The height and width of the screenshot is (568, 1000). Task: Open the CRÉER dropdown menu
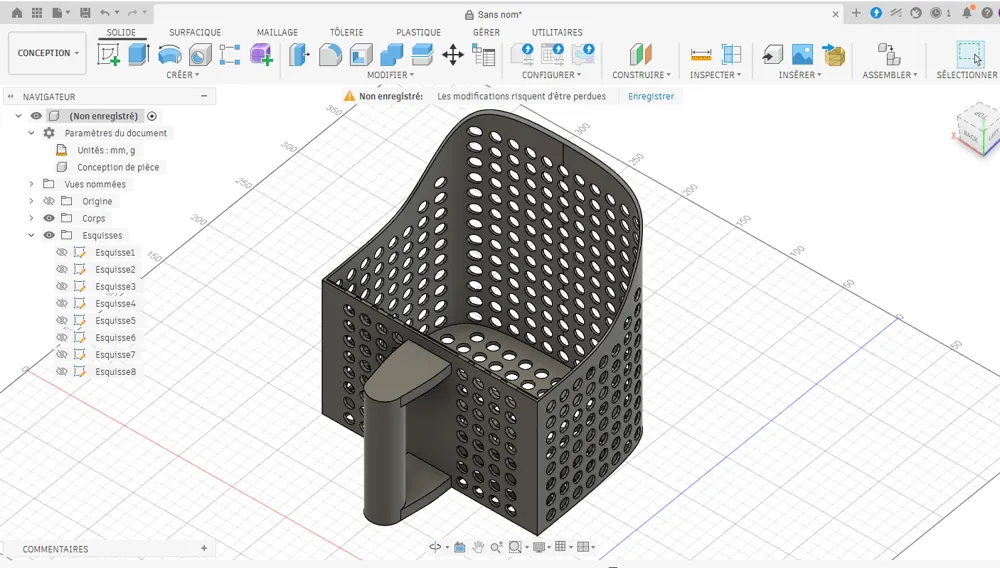click(182, 75)
